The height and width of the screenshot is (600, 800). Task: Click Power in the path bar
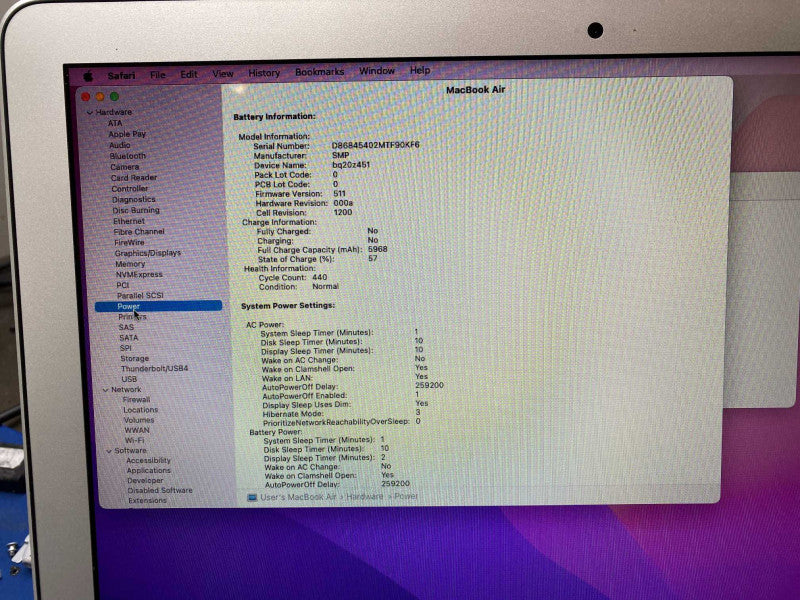pyautogui.click(x=406, y=496)
